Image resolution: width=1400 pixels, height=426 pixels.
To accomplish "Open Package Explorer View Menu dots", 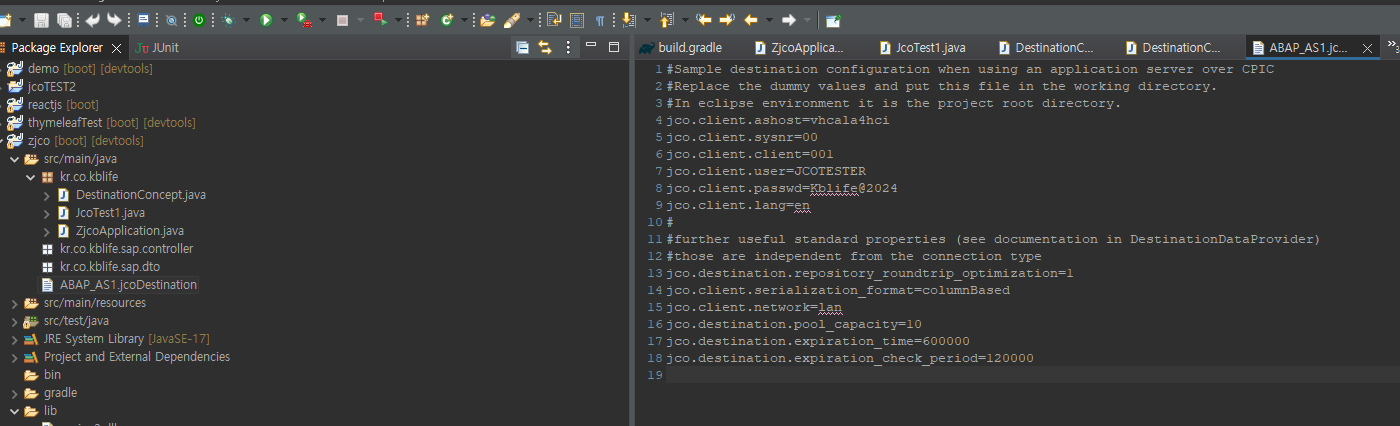I will click(x=569, y=47).
